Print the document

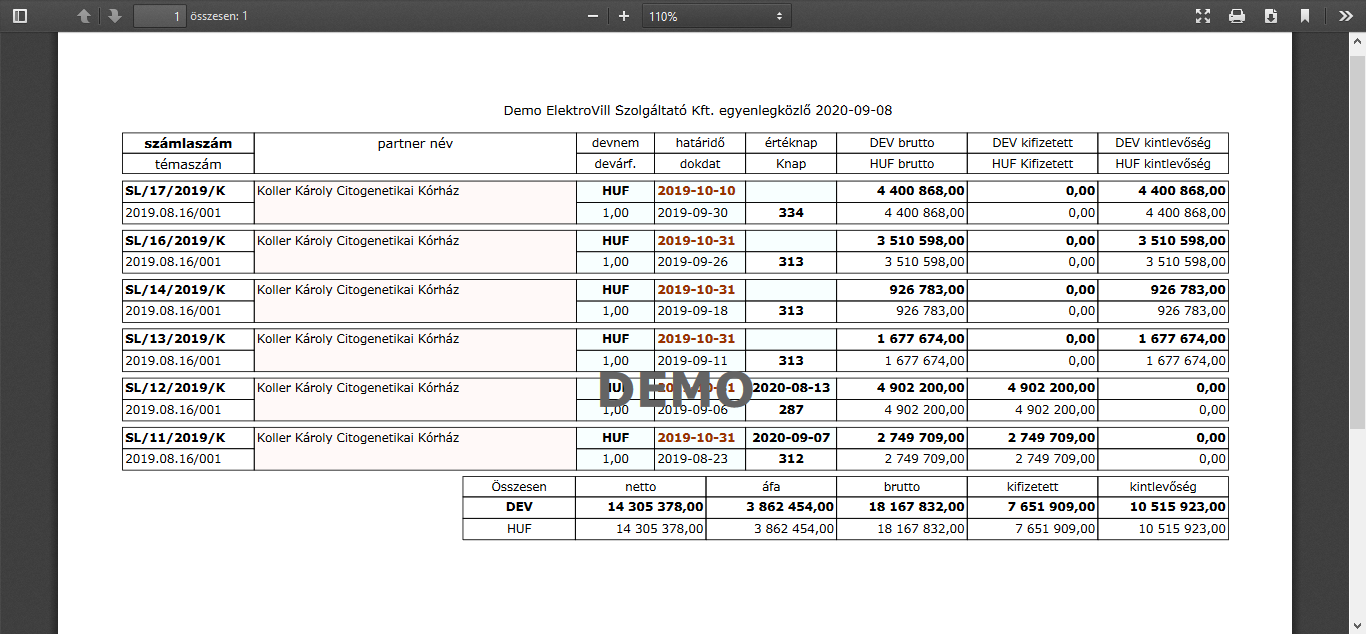coord(1237,16)
